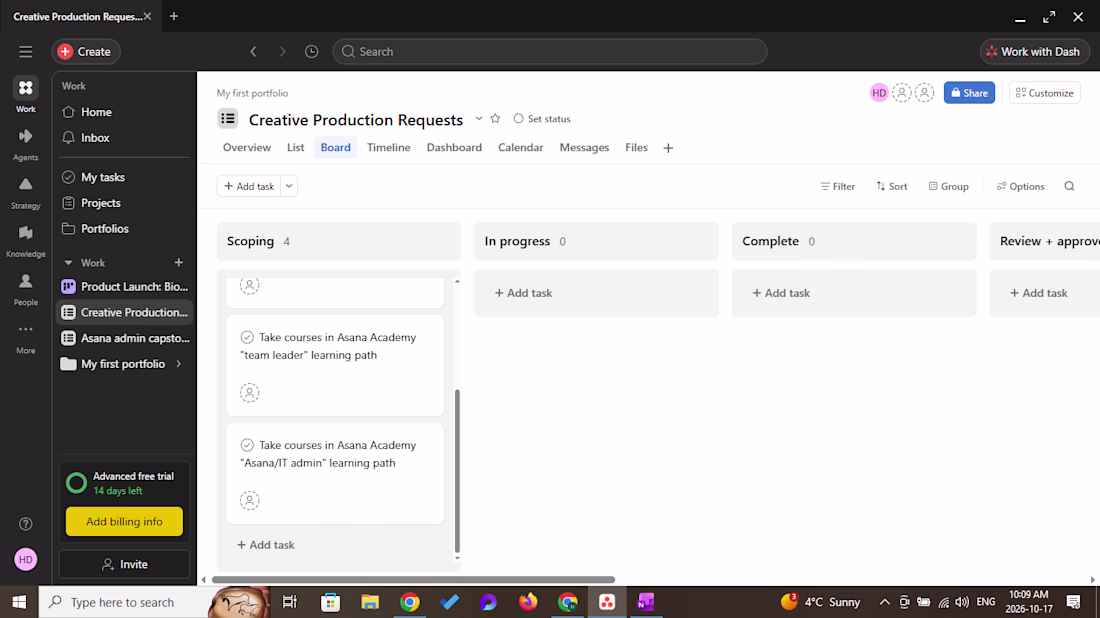Click the project list icon beside the title
The width and height of the screenshot is (1100, 618).
point(228,119)
